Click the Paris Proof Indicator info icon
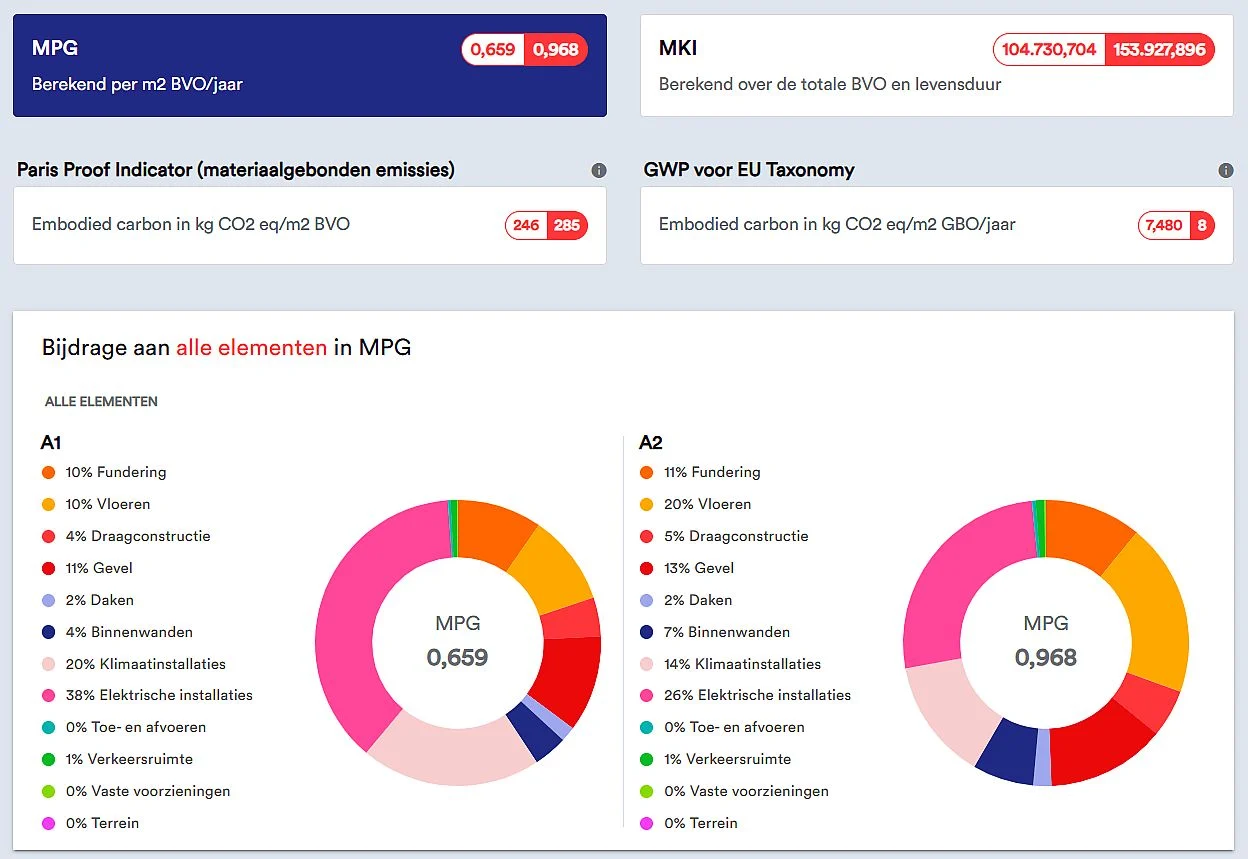This screenshot has height=859, width=1248. [x=599, y=170]
